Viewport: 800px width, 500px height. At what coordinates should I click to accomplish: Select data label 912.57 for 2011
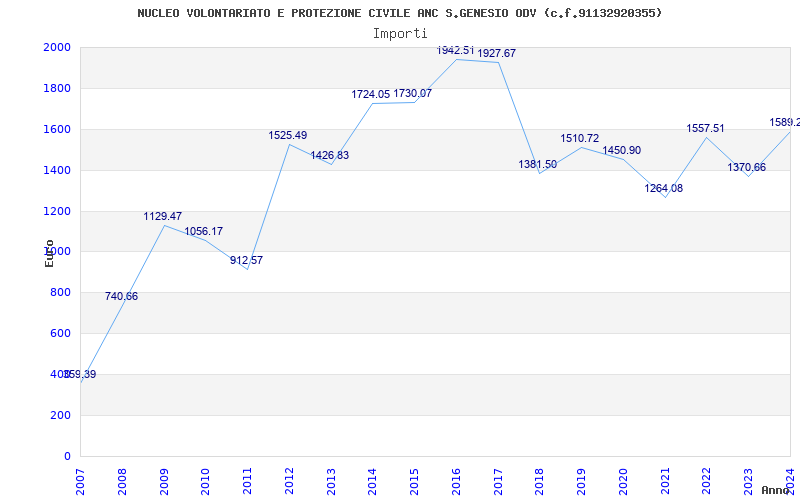coord(246,260)
